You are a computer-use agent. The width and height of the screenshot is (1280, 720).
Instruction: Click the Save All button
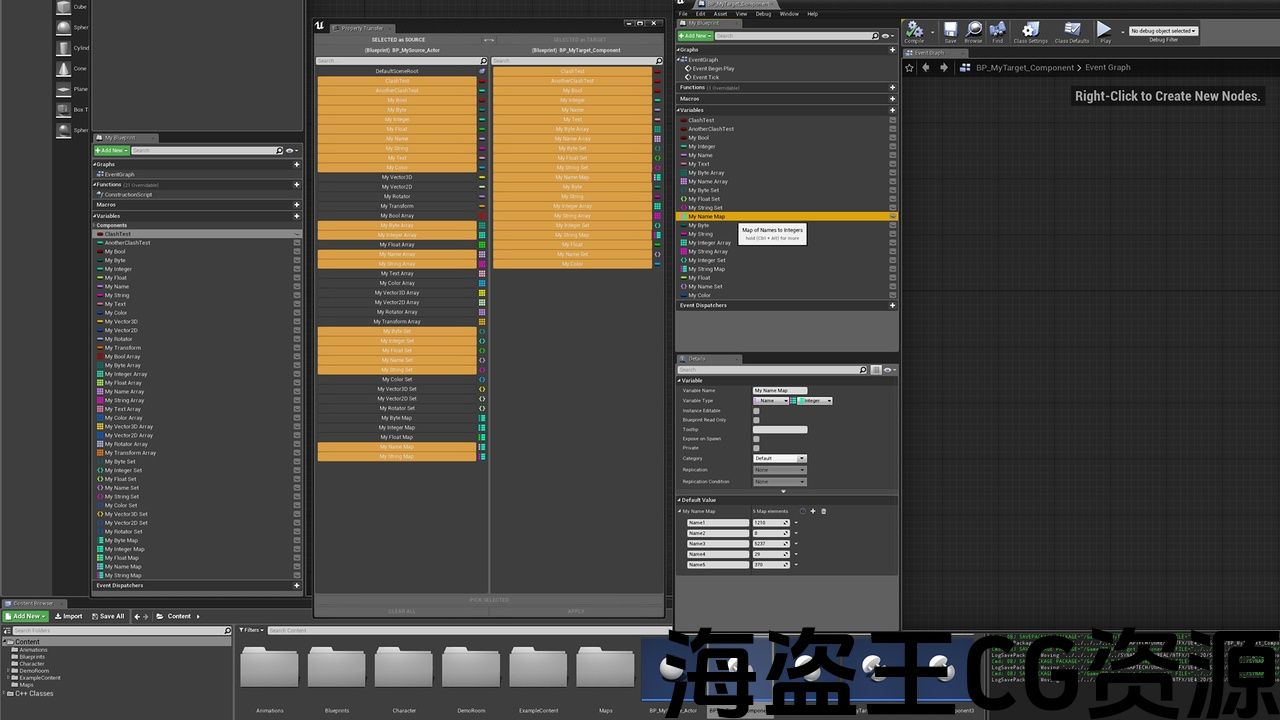click(108, 616)
